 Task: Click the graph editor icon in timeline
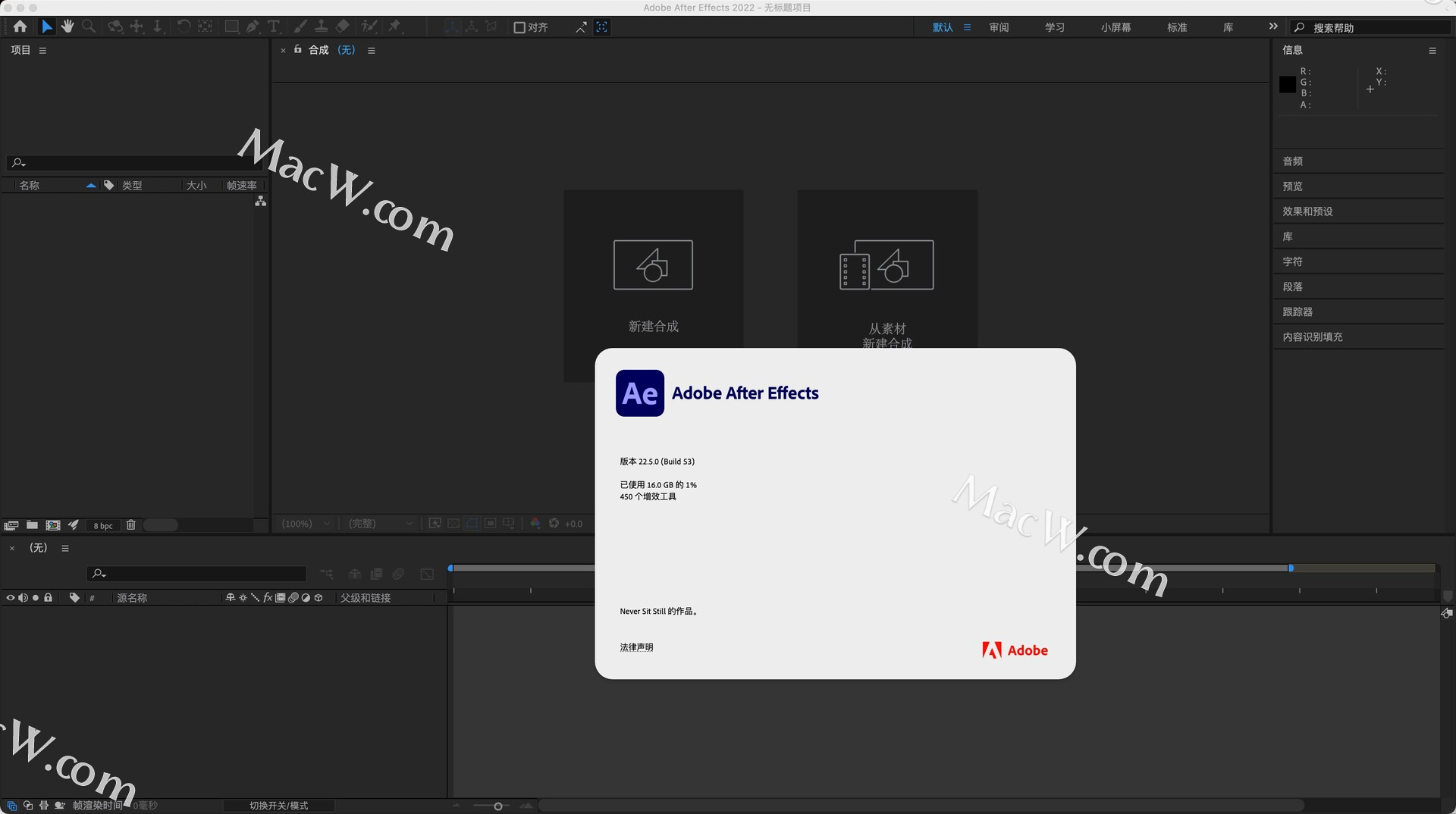pos(427,574)
